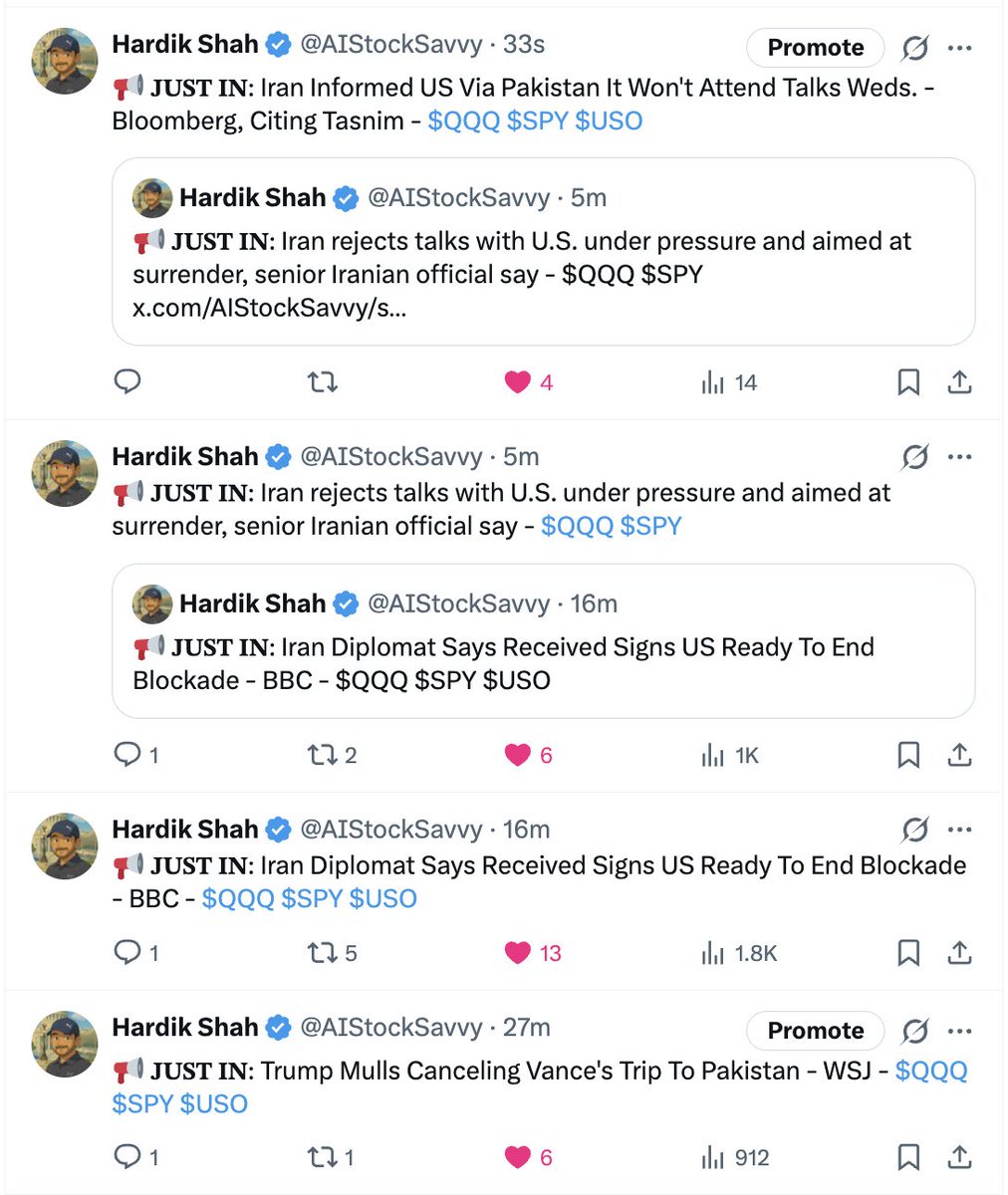View analytics showing 14 views
The image size is (1008, 1195).
[x=729, y=382]
